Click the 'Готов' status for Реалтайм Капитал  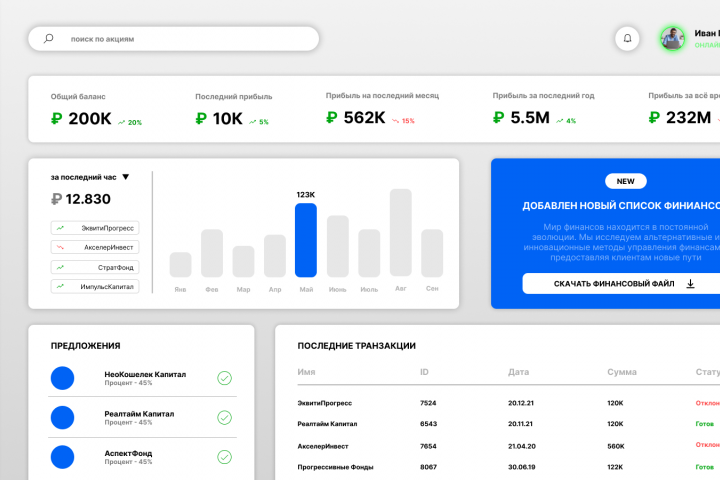click(x=705, y=424)
